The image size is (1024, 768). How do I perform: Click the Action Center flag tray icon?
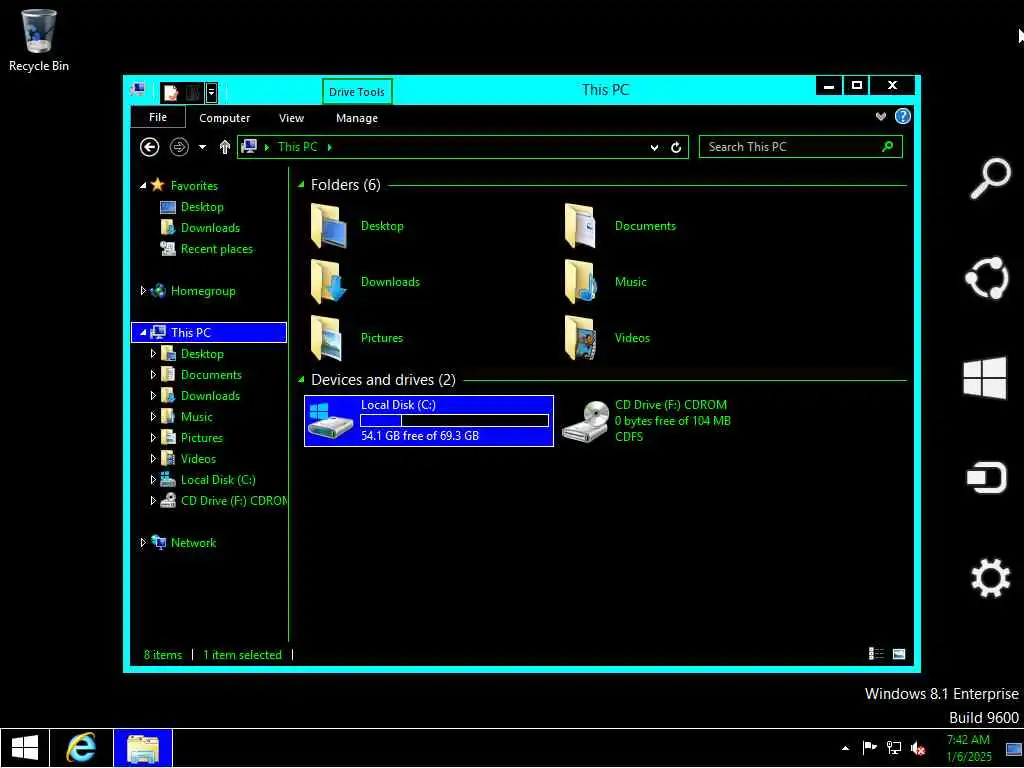coord(869,748)
